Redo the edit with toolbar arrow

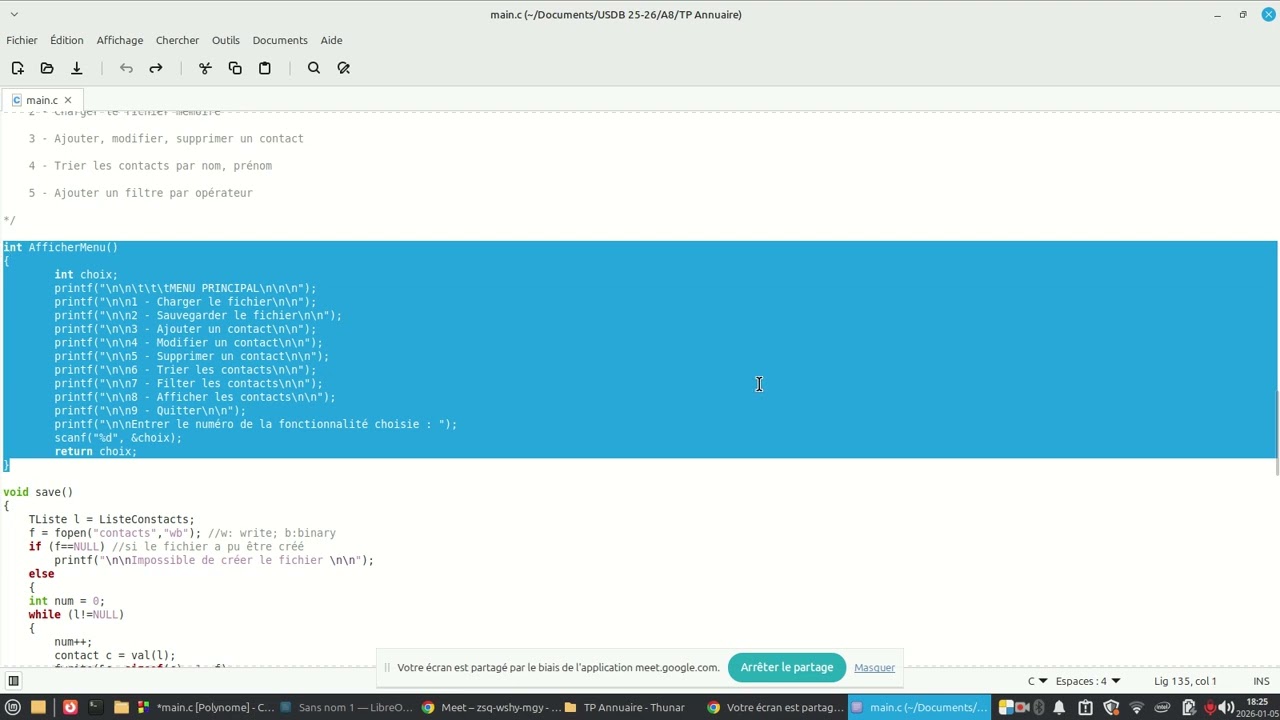(x=156, y=68)
